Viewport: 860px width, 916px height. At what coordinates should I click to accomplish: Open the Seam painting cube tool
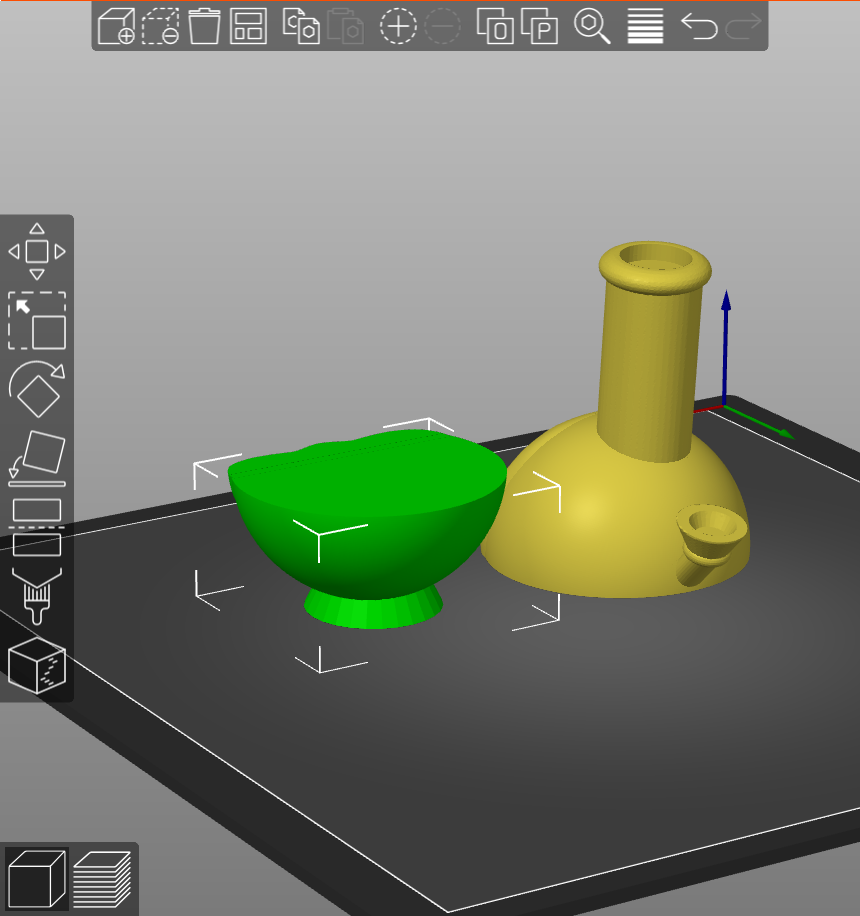(37, 665)
